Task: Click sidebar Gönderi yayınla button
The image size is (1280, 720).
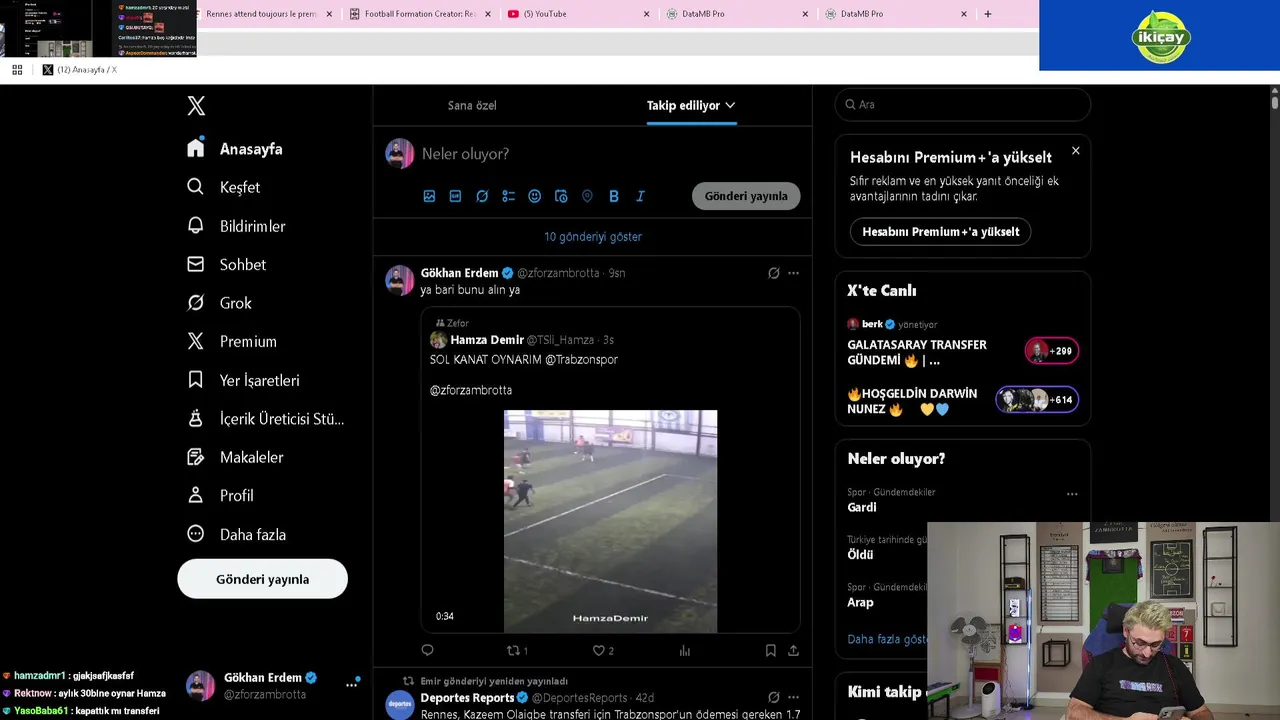Action: pyautogui.click(x=262, y=579)
